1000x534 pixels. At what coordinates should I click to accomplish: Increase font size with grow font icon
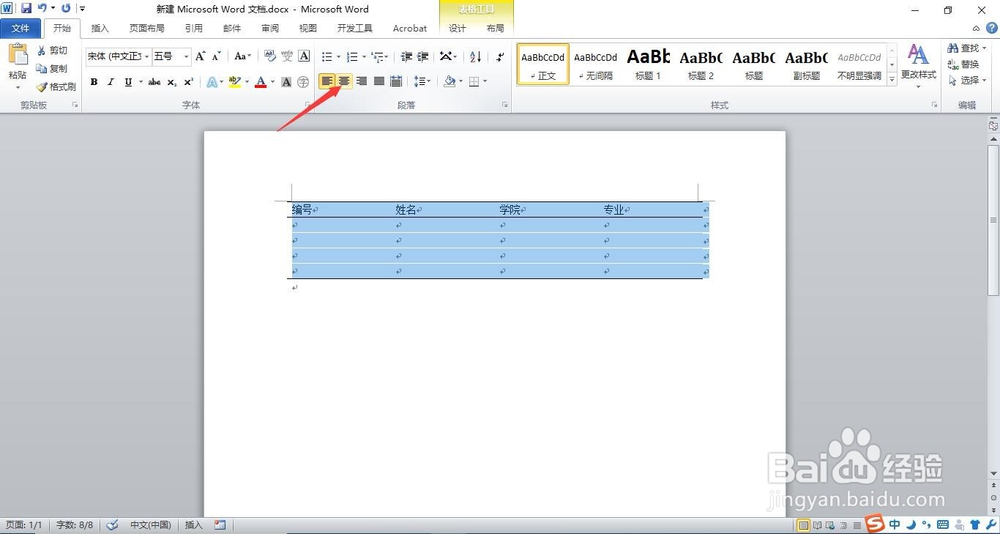(x=200, y=56)
